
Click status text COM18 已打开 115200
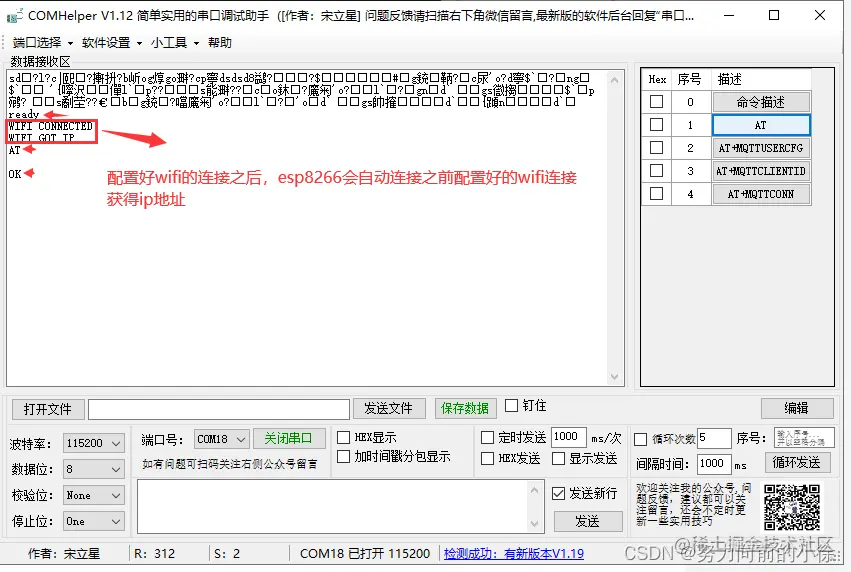point(365,554)
